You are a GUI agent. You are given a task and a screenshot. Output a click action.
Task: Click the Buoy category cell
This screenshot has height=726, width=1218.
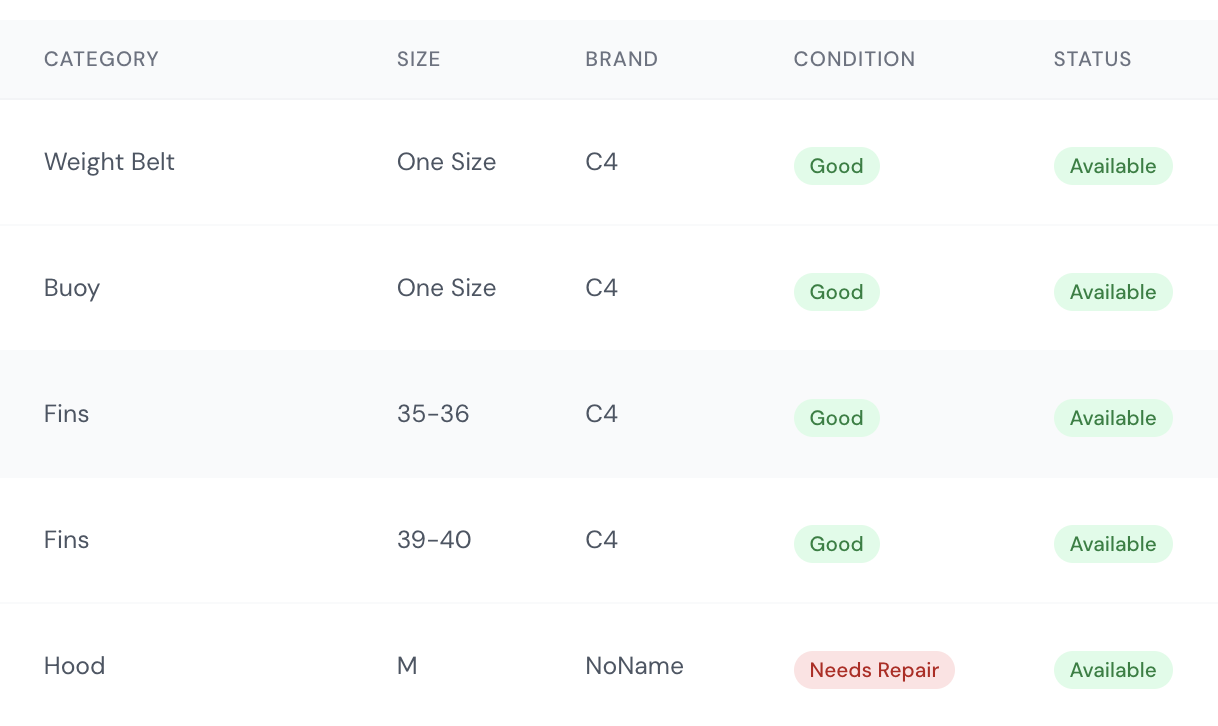(x=72, y=288)
